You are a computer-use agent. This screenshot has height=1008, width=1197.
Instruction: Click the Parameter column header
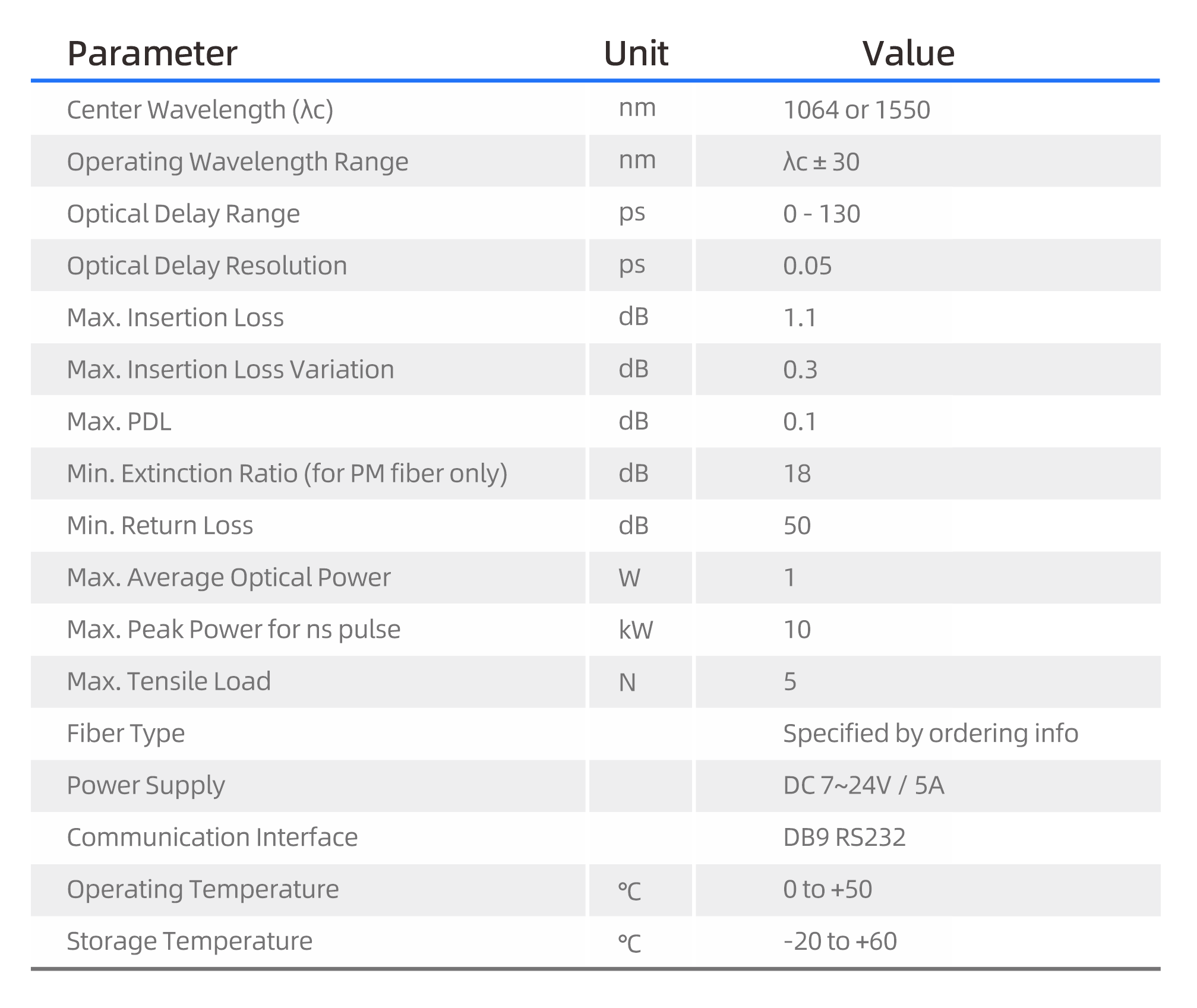[152, 53]
